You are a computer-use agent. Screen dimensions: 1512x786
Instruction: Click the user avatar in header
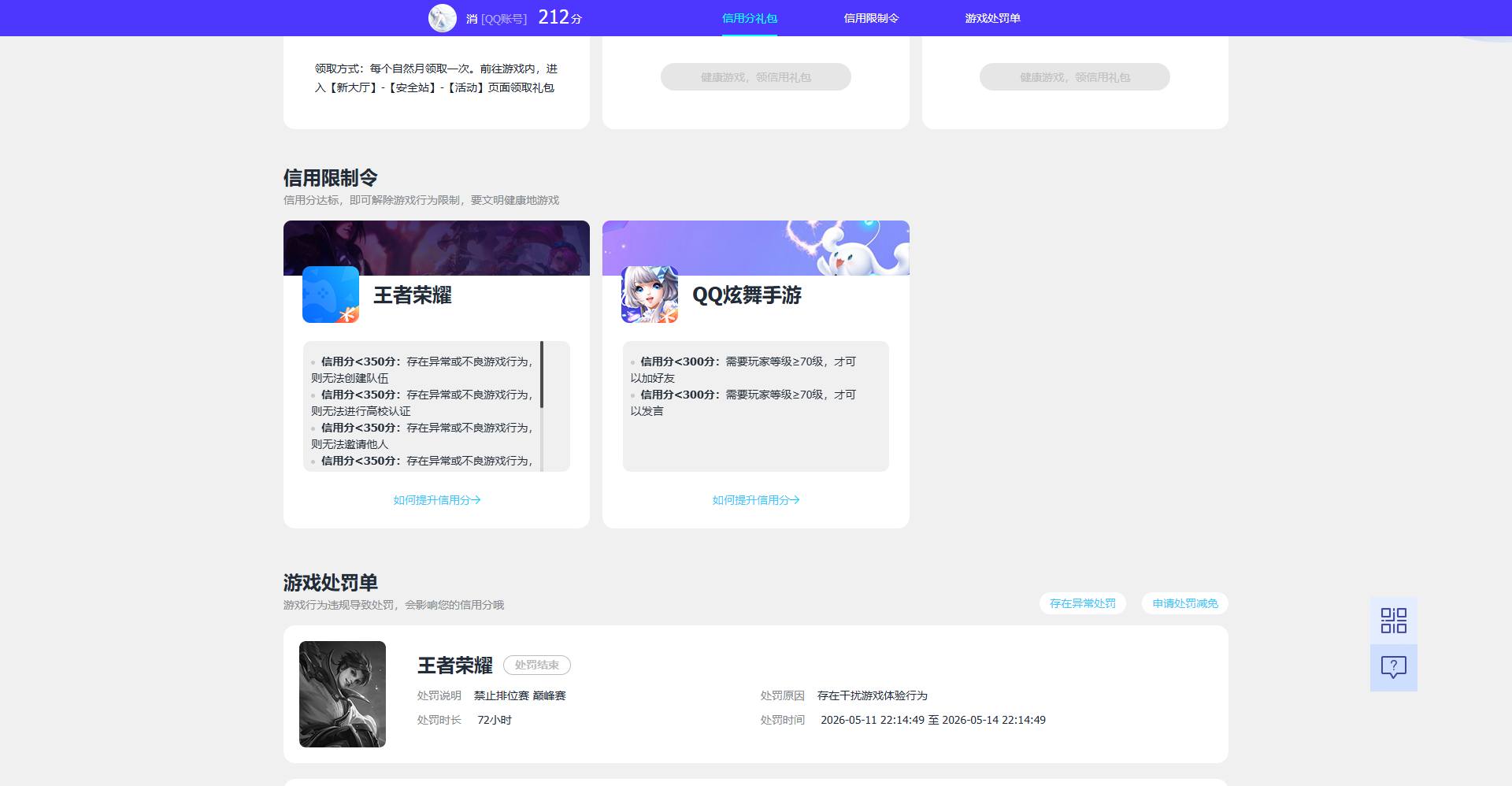(442, 17)
